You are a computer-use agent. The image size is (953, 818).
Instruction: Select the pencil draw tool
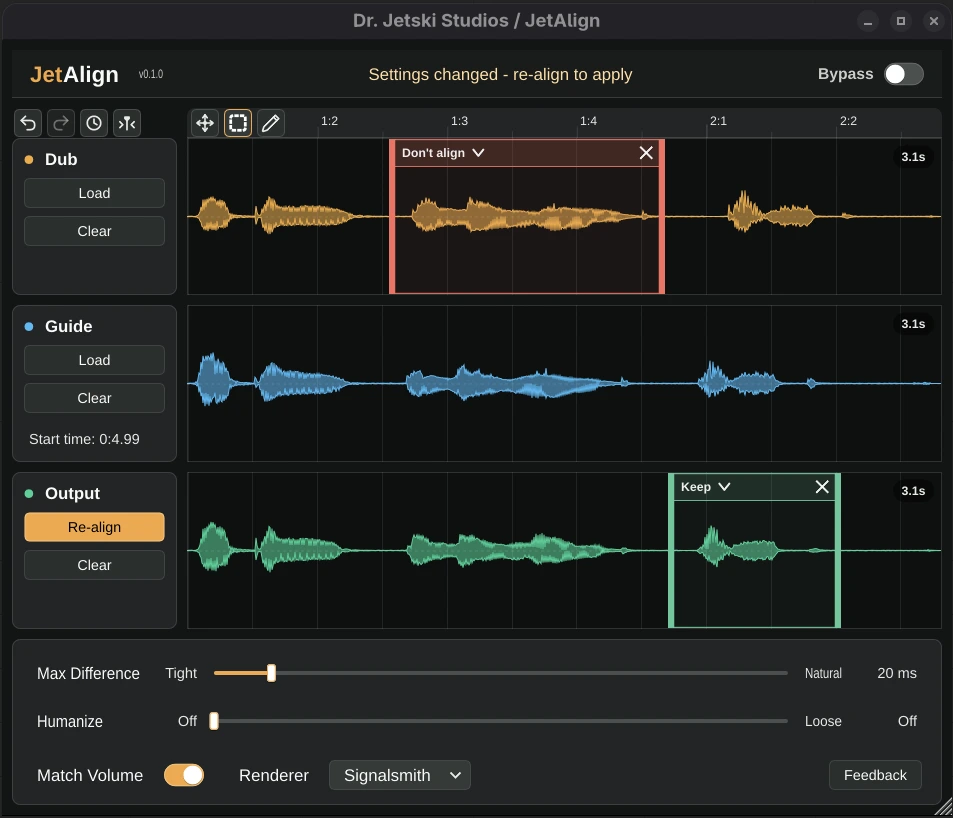[x=270, y=123]
